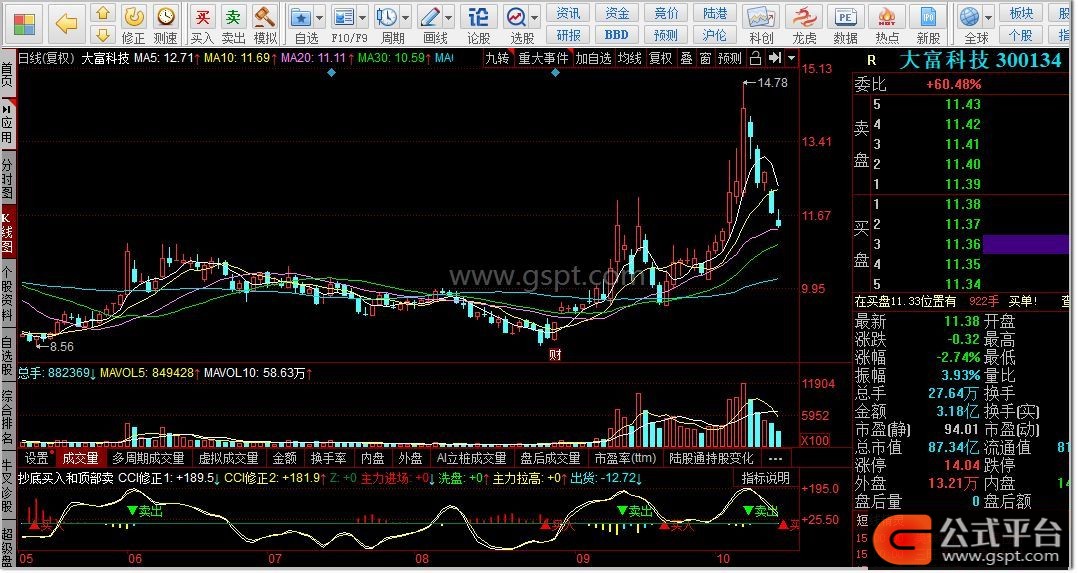Select the 多周期成交量 tab

[148, 458]
